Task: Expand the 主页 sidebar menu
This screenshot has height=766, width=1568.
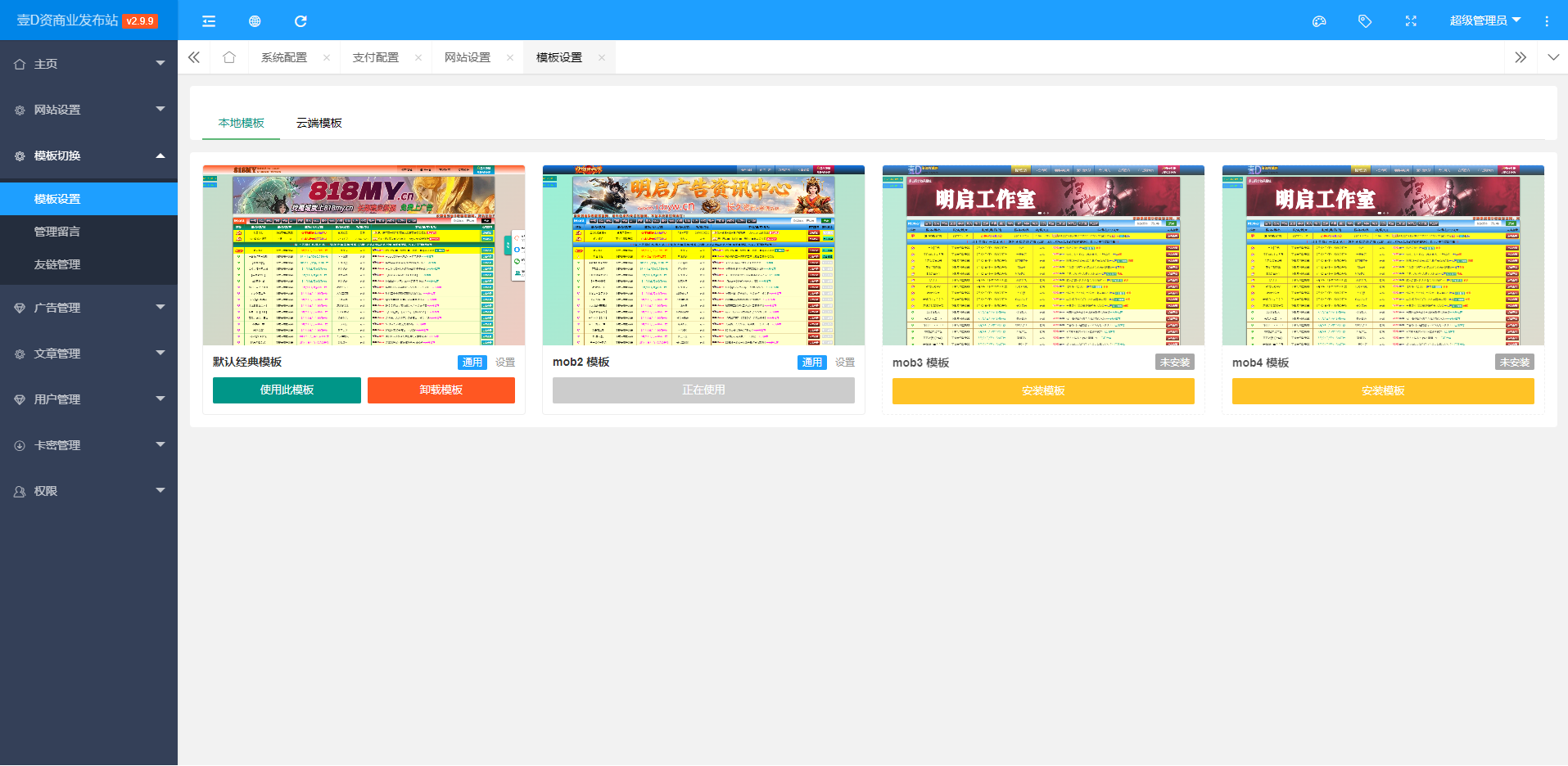Action: [x=88, y=64]
